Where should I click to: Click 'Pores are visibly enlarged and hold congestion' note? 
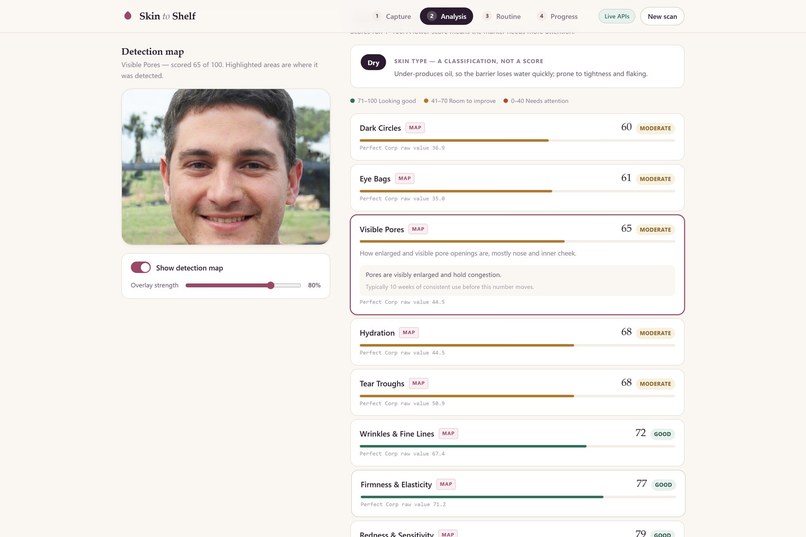(433, 275)
